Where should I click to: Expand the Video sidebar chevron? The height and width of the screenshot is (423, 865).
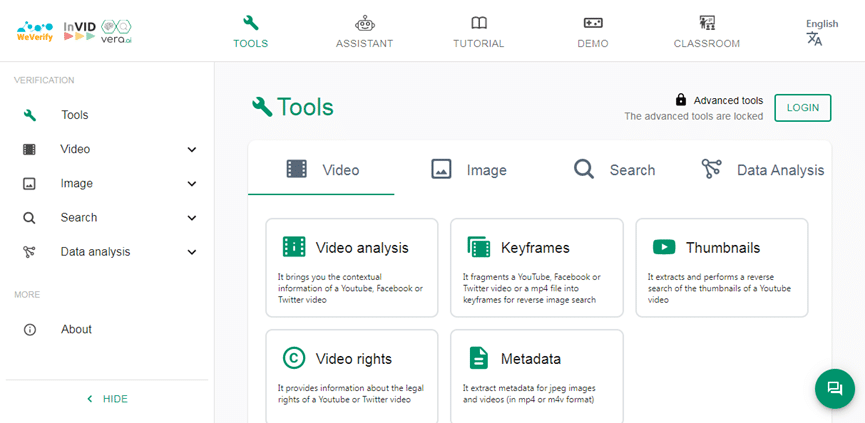[191, 149]
